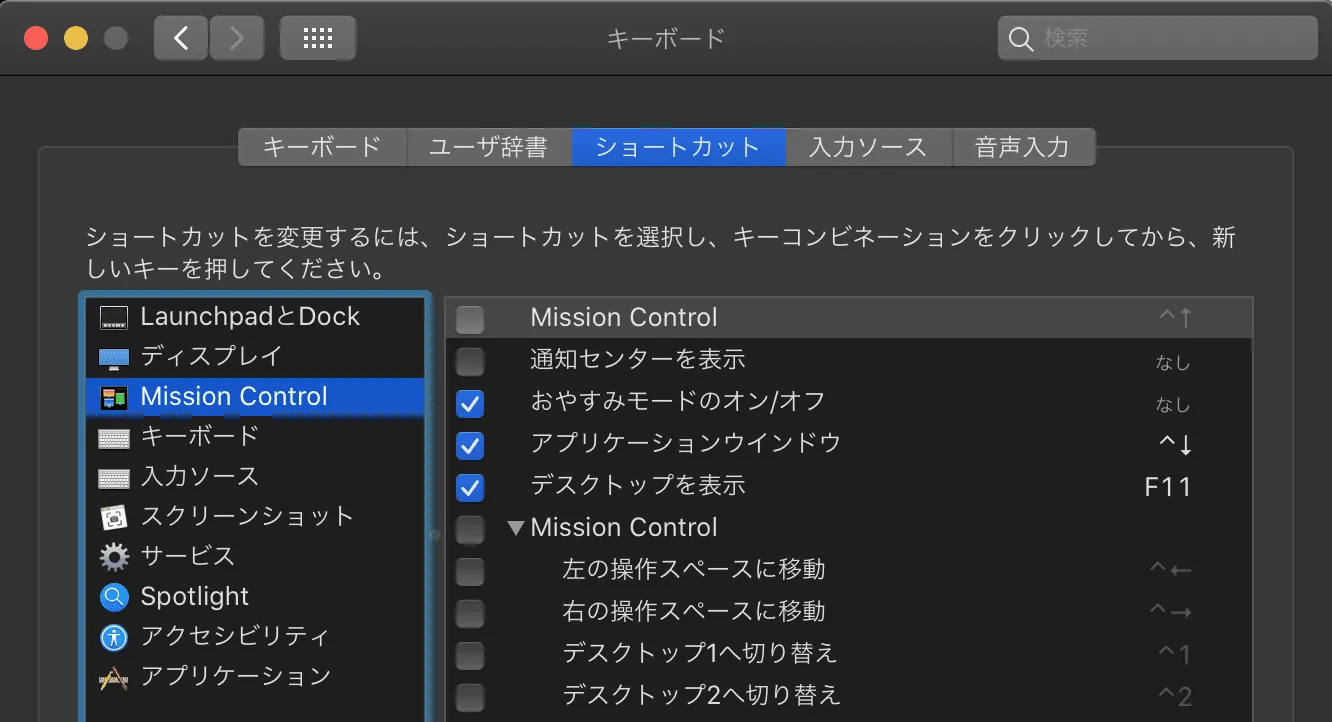
Task: Switch to the 入力ソース tab
Action: [x=868, y=147]
